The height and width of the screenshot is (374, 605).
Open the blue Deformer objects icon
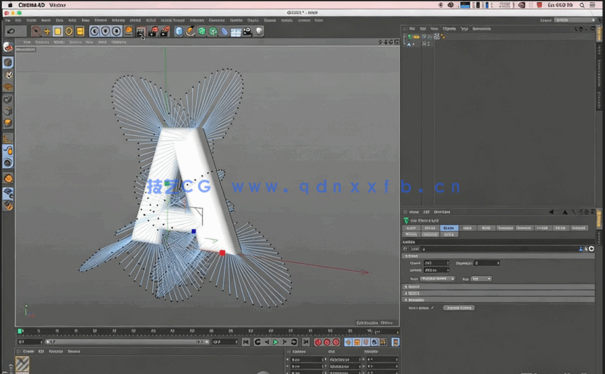point(225,31)
